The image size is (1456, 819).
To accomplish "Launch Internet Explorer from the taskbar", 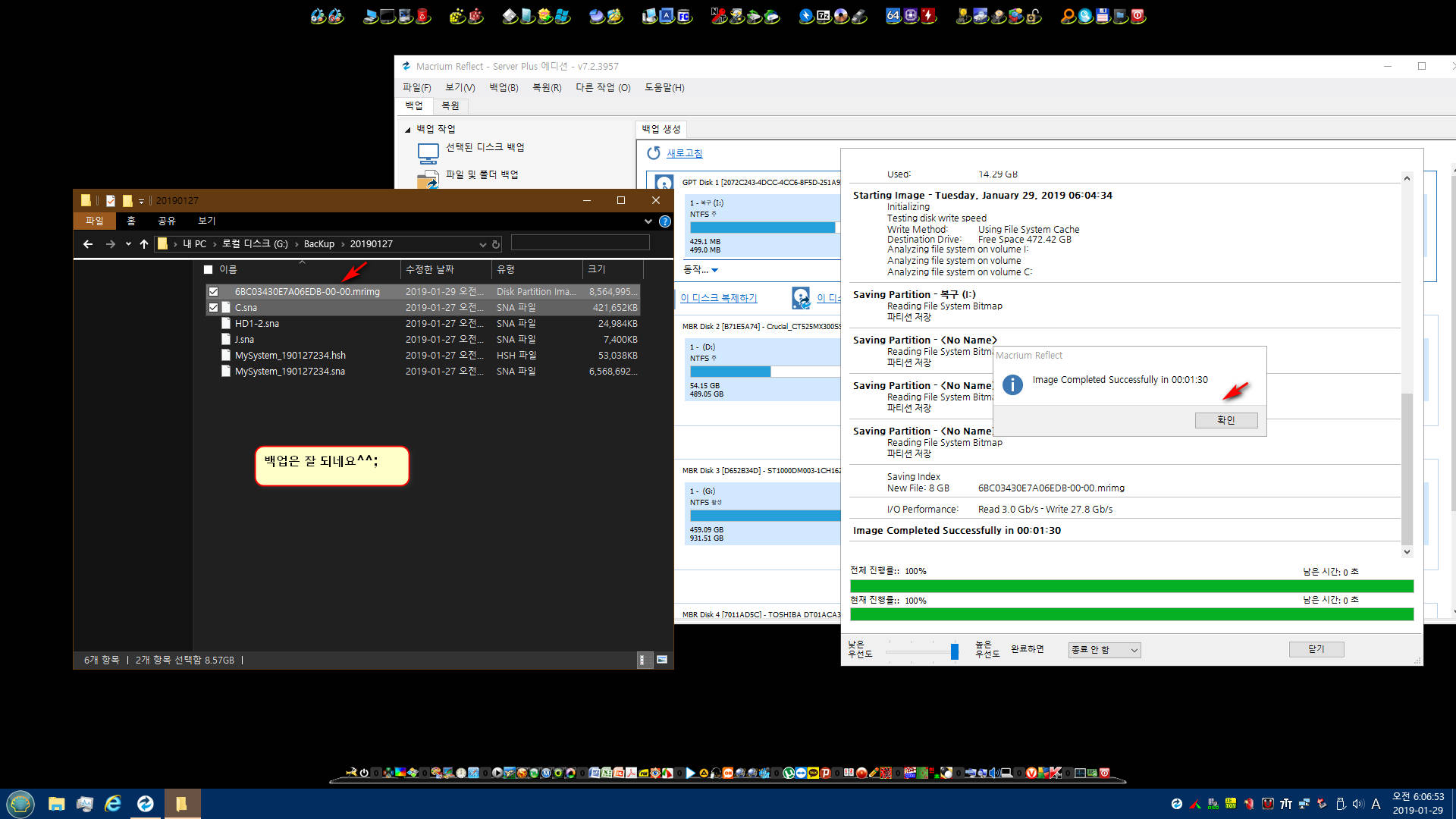I will coord(113,804).
